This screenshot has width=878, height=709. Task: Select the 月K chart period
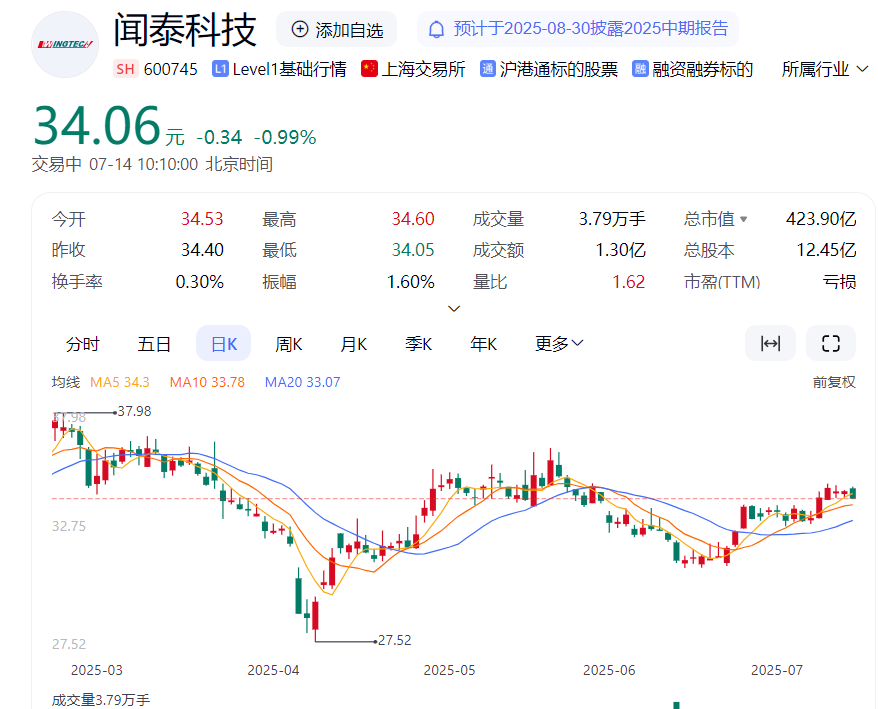(354, 344)
